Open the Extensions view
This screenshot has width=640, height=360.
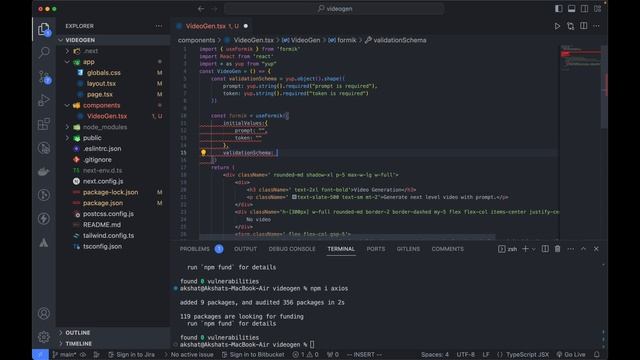point(44,124)
